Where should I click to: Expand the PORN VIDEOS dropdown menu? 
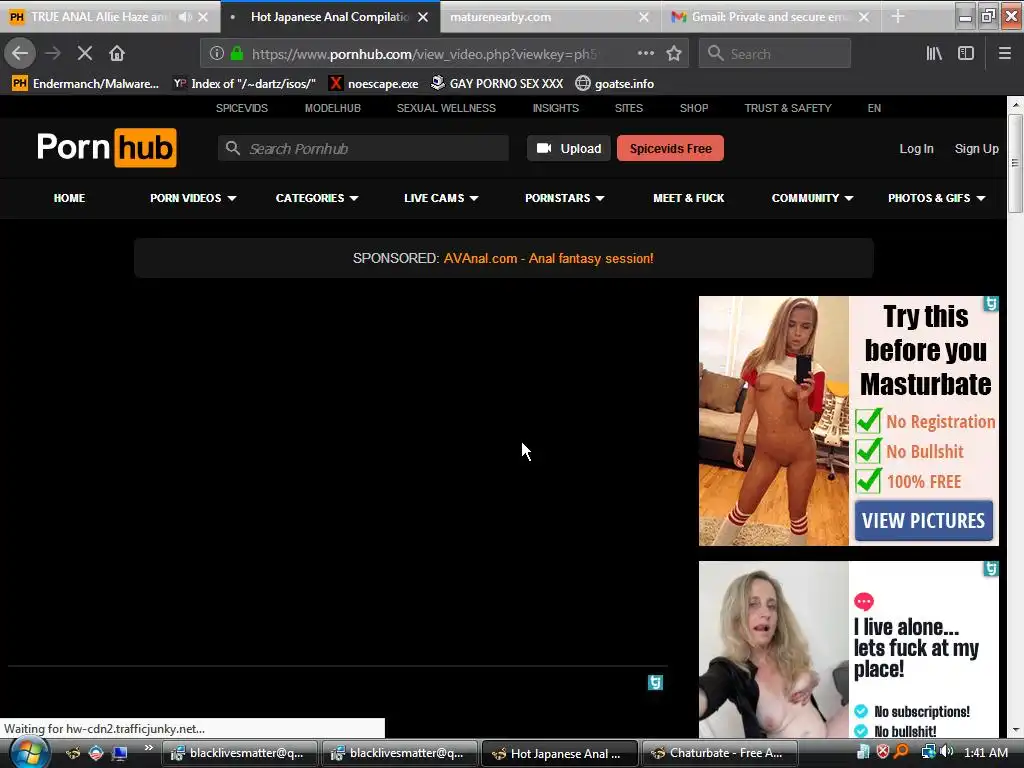click(x=193, y=198)
